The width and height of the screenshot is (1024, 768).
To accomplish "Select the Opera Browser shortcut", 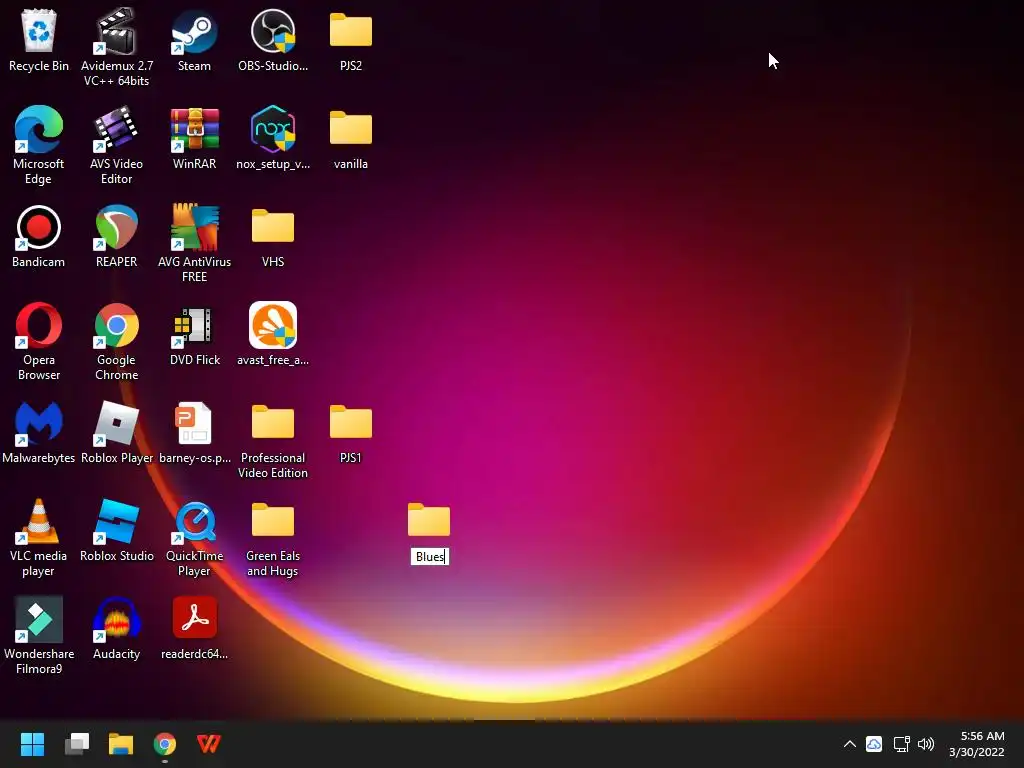I will tap(39, 325).
